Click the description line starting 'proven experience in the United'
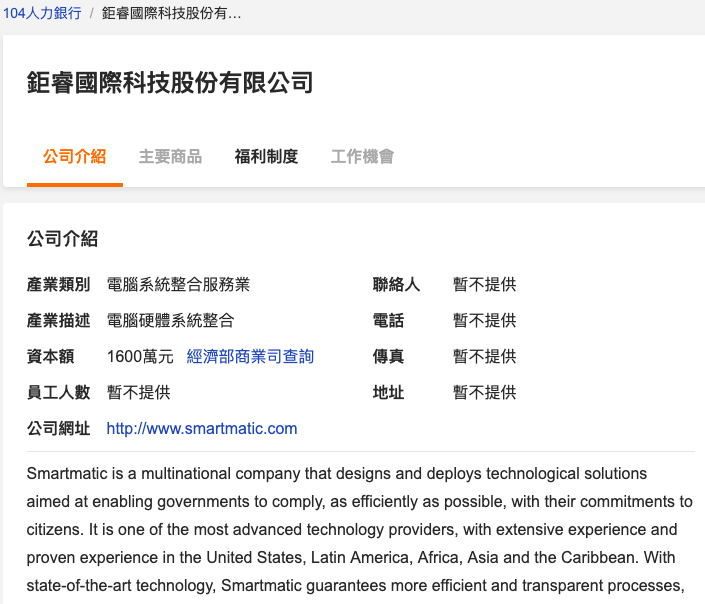This screenshot has height=604, width=705. coord(351,557)
